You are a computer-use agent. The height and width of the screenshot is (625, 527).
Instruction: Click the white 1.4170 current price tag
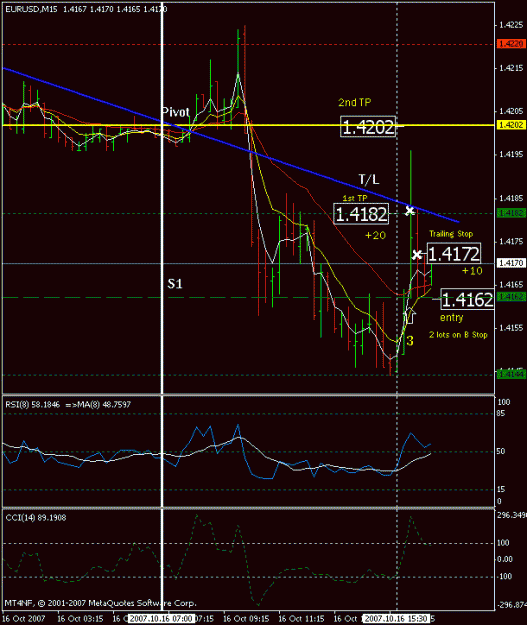pyautogui.click(x=511, y=263)
